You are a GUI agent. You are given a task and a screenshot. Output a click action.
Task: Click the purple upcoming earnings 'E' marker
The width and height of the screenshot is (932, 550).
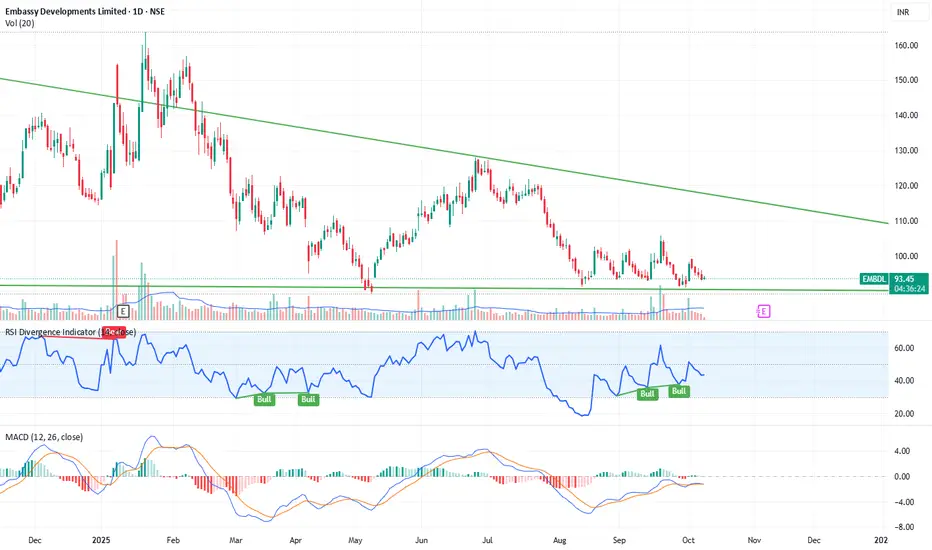click(763, 311)
